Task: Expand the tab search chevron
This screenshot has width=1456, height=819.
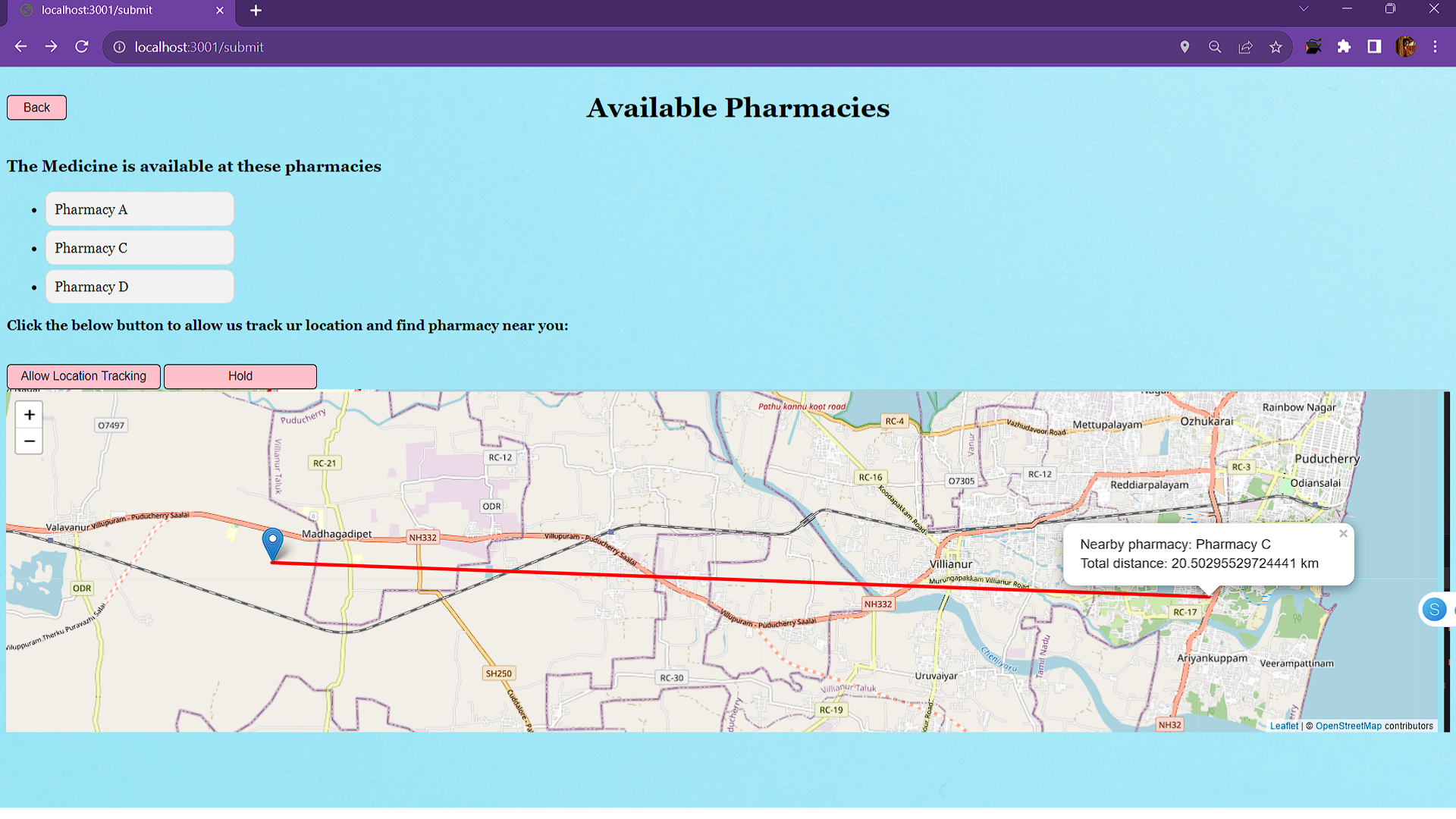Action: pyautogui.click(x=1304, y=9)
